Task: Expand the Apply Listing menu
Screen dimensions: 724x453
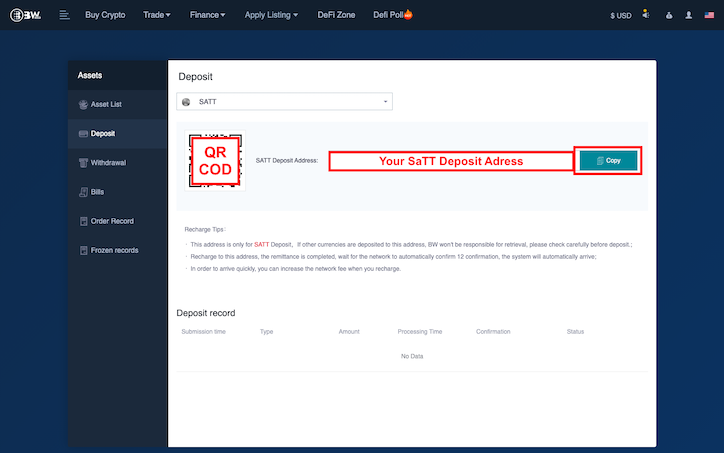Action: [271, 15]
